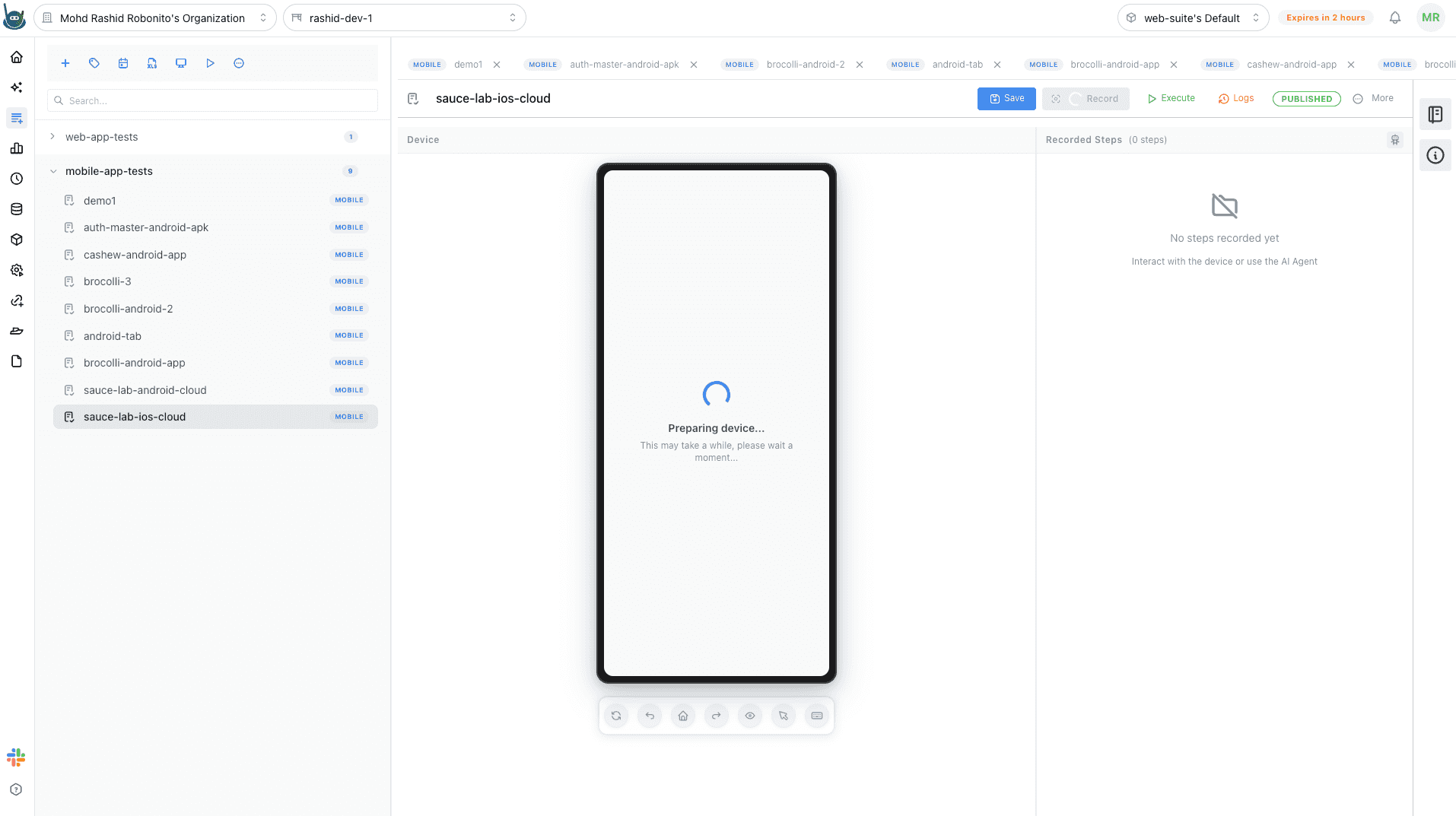
Task: Open the tags icon in sidebar toolbar
Action: [x=94, y=64]
